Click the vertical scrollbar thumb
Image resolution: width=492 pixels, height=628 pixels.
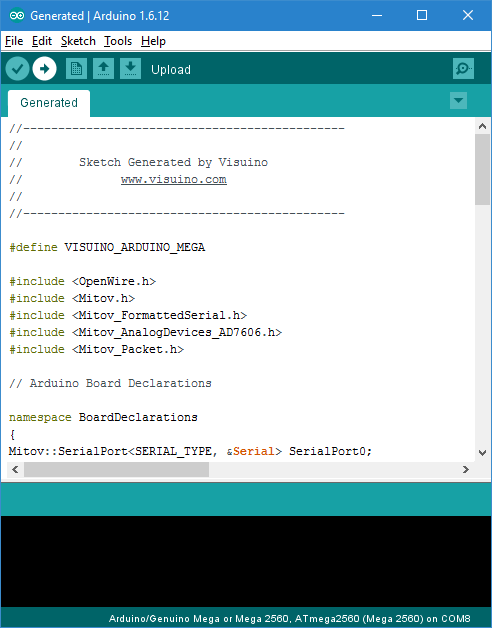(482, 169)
